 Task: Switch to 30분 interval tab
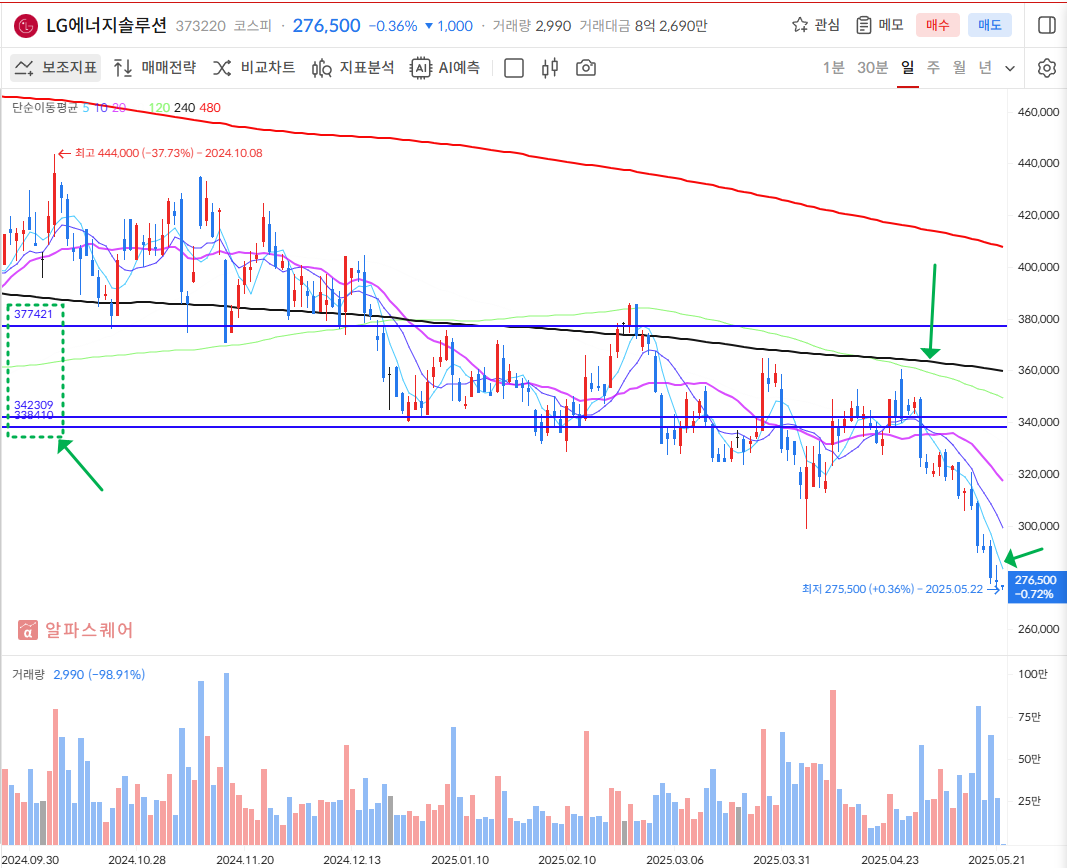[872, 67]
